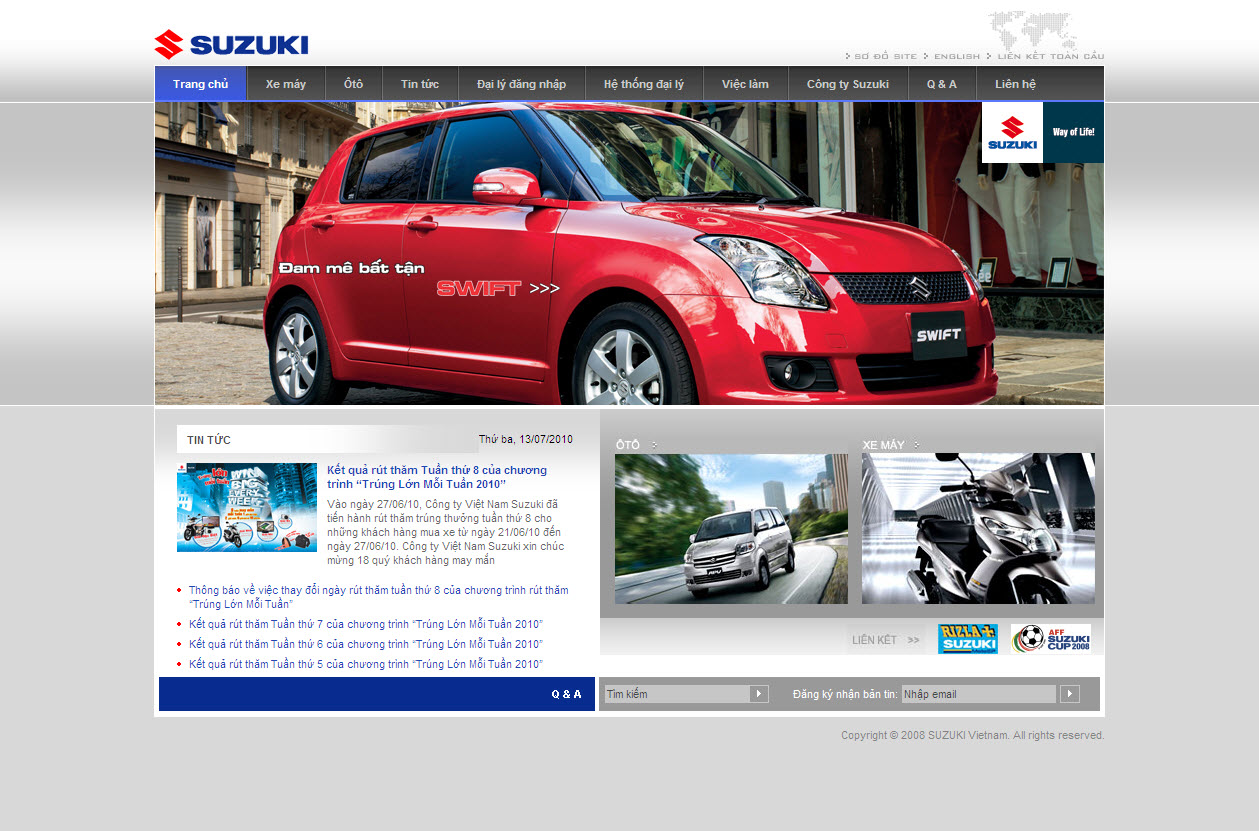The width and height of the screenshot is (1259, 831).
Task: Open the XE MÁY scooter image
Action: [x=978, y=529]
